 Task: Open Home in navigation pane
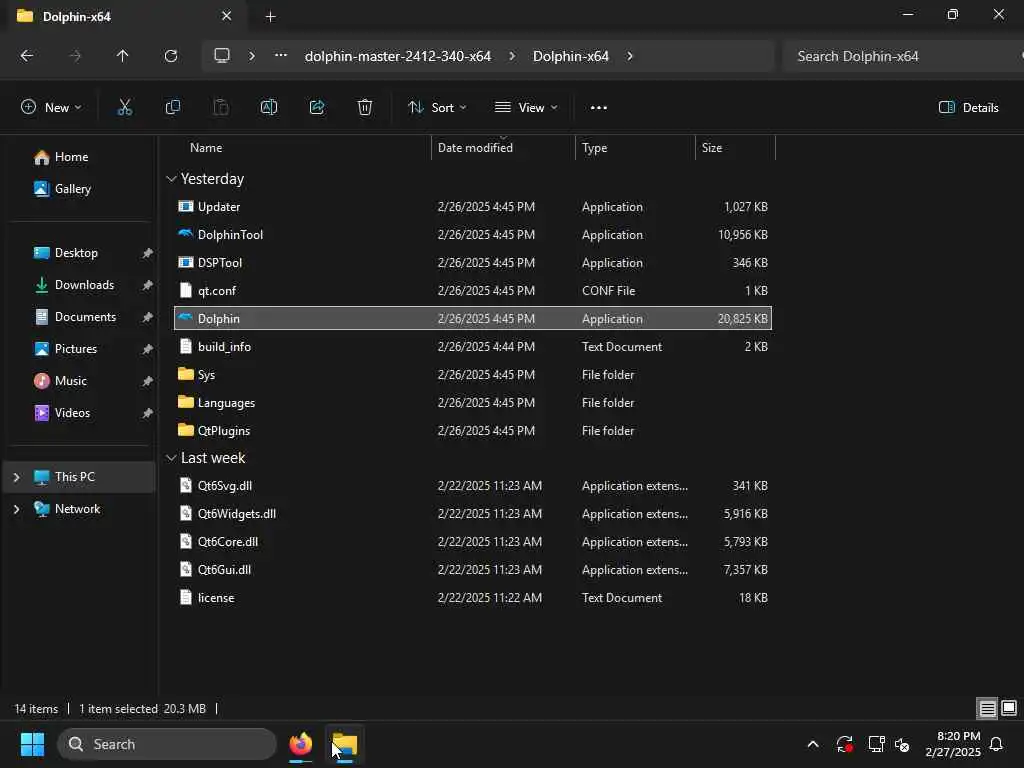[80, 157]
